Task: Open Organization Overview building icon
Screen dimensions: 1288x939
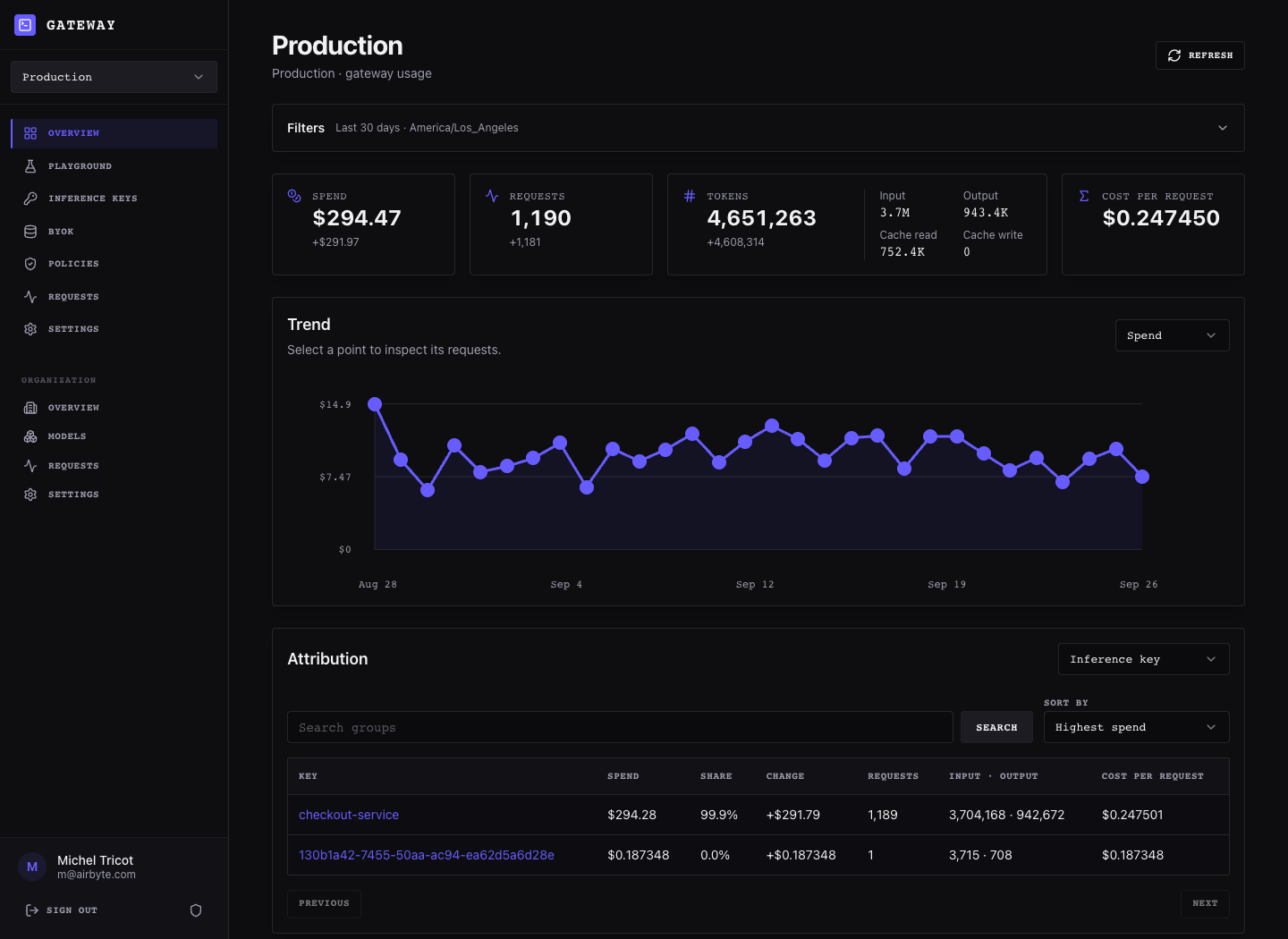Action: point(30,408)
